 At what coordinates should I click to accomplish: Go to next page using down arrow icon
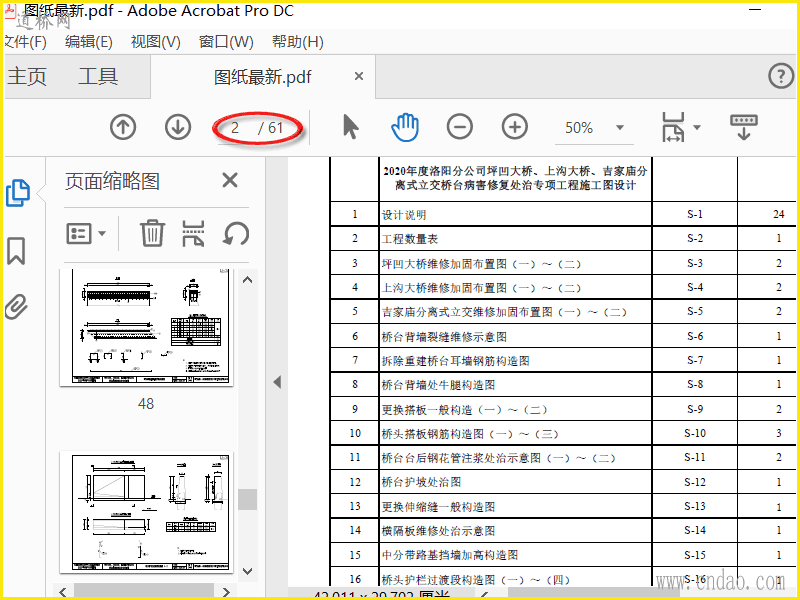tap(178, 127)
